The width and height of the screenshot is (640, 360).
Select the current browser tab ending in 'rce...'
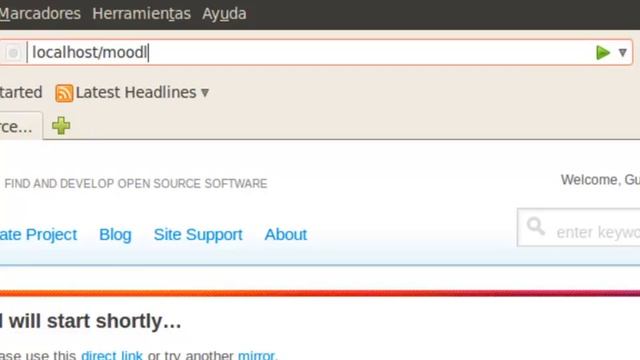point(21,126)
